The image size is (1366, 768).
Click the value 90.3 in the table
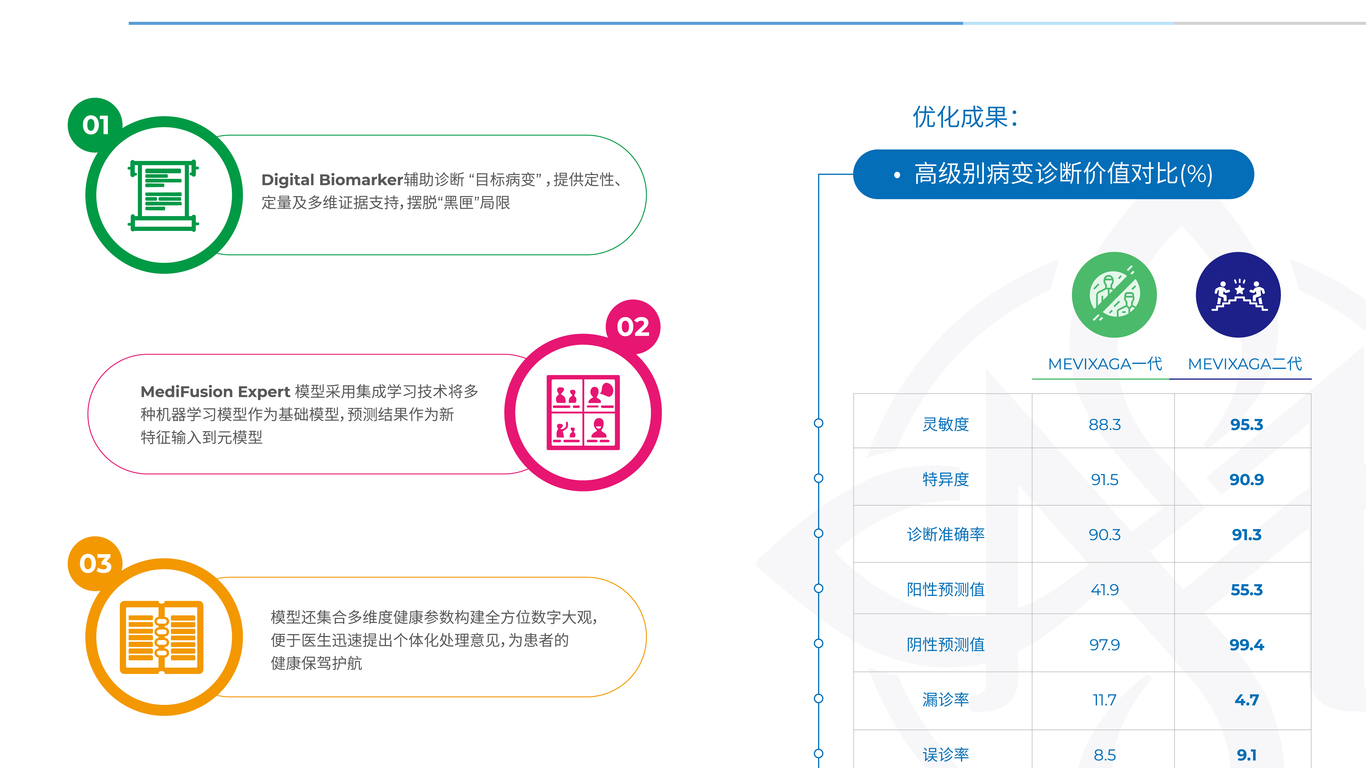[x=1104, y=535]
